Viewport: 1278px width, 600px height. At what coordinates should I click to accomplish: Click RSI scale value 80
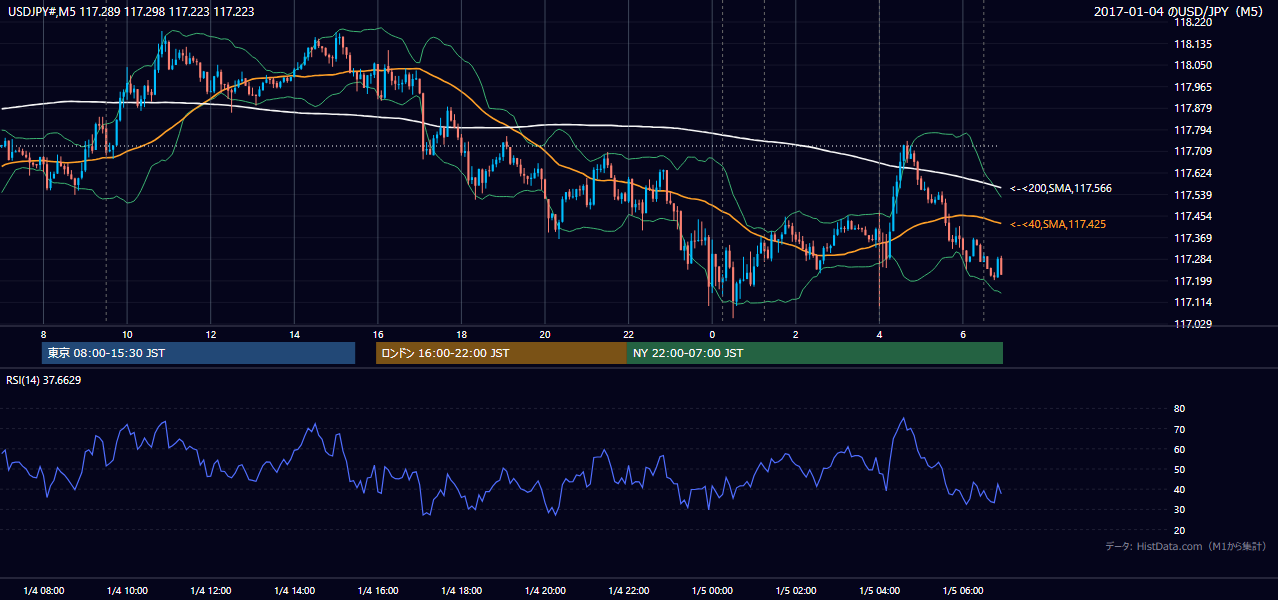(x=1180, y=409)
